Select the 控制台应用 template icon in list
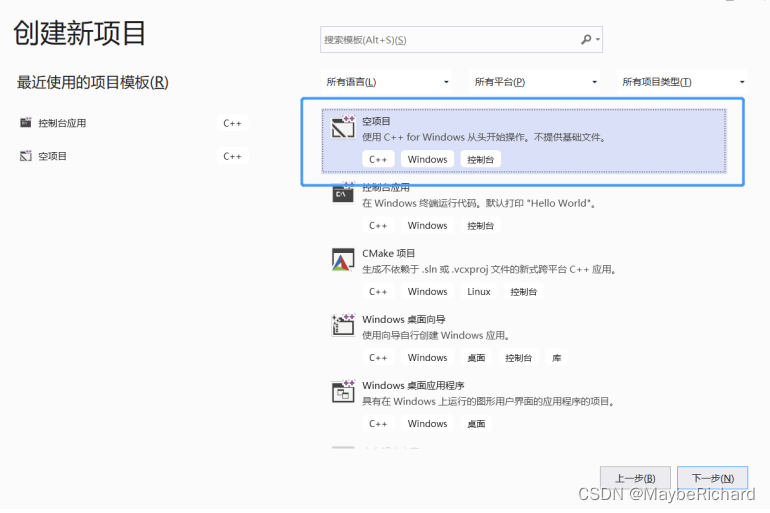Image resolution: width=770 pixels, height=513 pixels. (x=343, y=193)
